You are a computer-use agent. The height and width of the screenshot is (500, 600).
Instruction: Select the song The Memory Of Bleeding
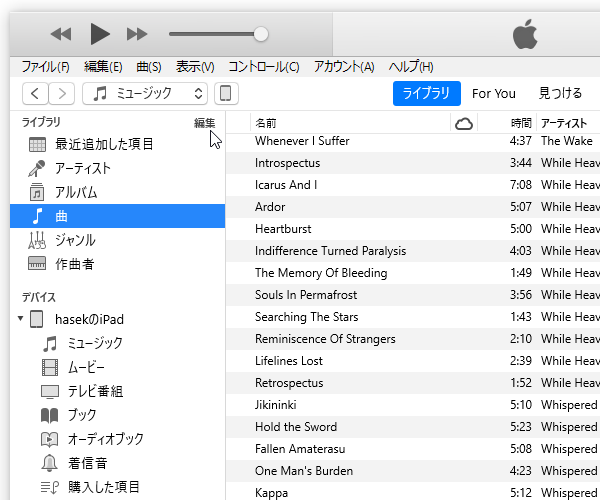(321, 273)
